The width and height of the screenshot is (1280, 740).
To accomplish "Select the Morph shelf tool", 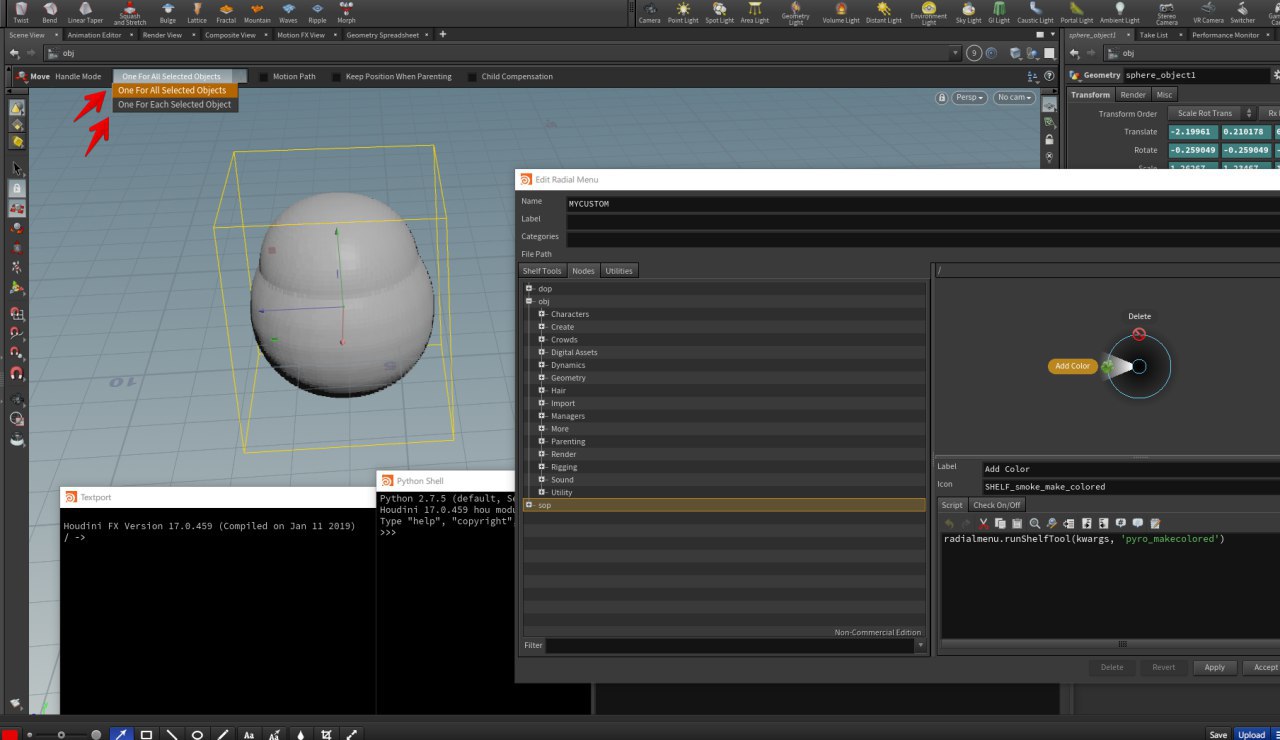I will (346, 12).
